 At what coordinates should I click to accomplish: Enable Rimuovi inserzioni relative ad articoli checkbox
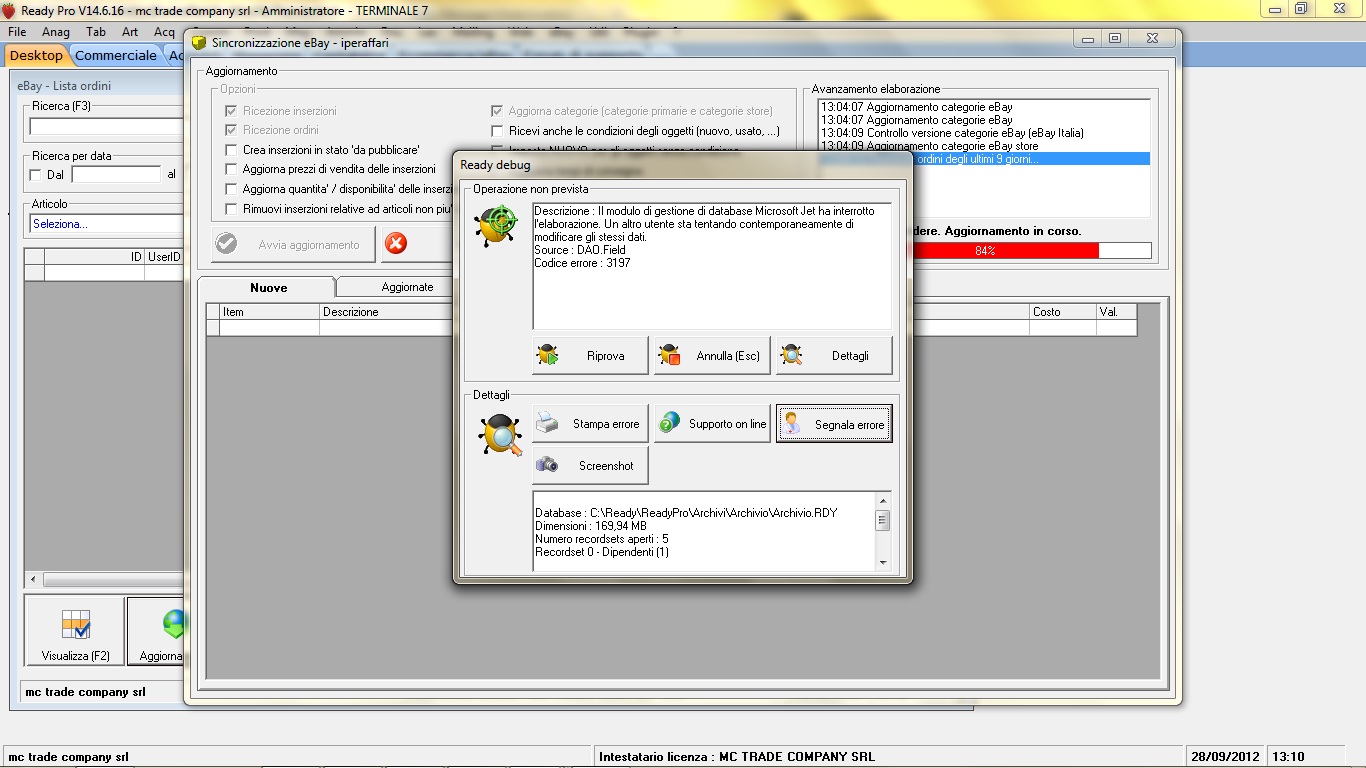click(231, 209)
